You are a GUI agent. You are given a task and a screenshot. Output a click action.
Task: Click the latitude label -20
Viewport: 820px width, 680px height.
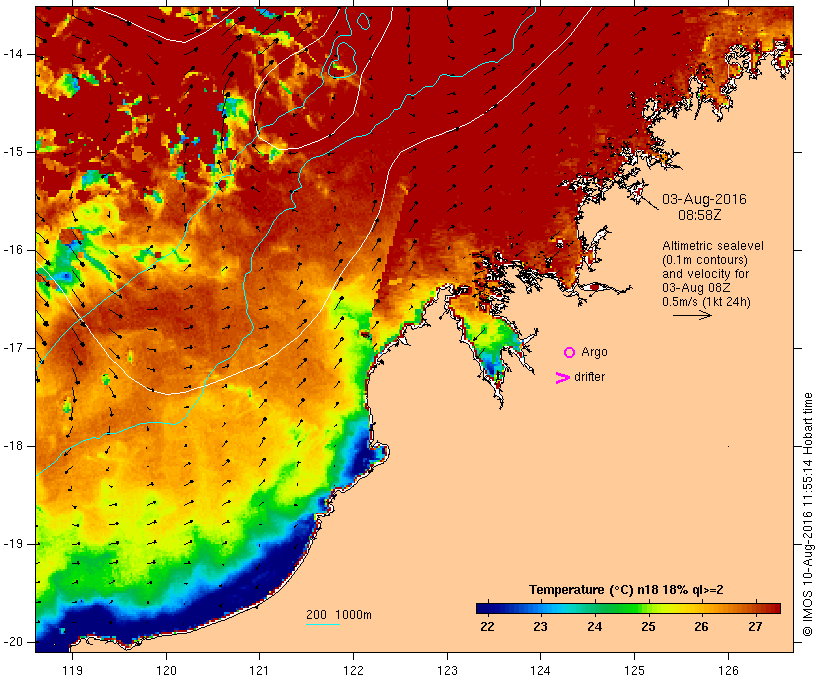click(13, 642)
